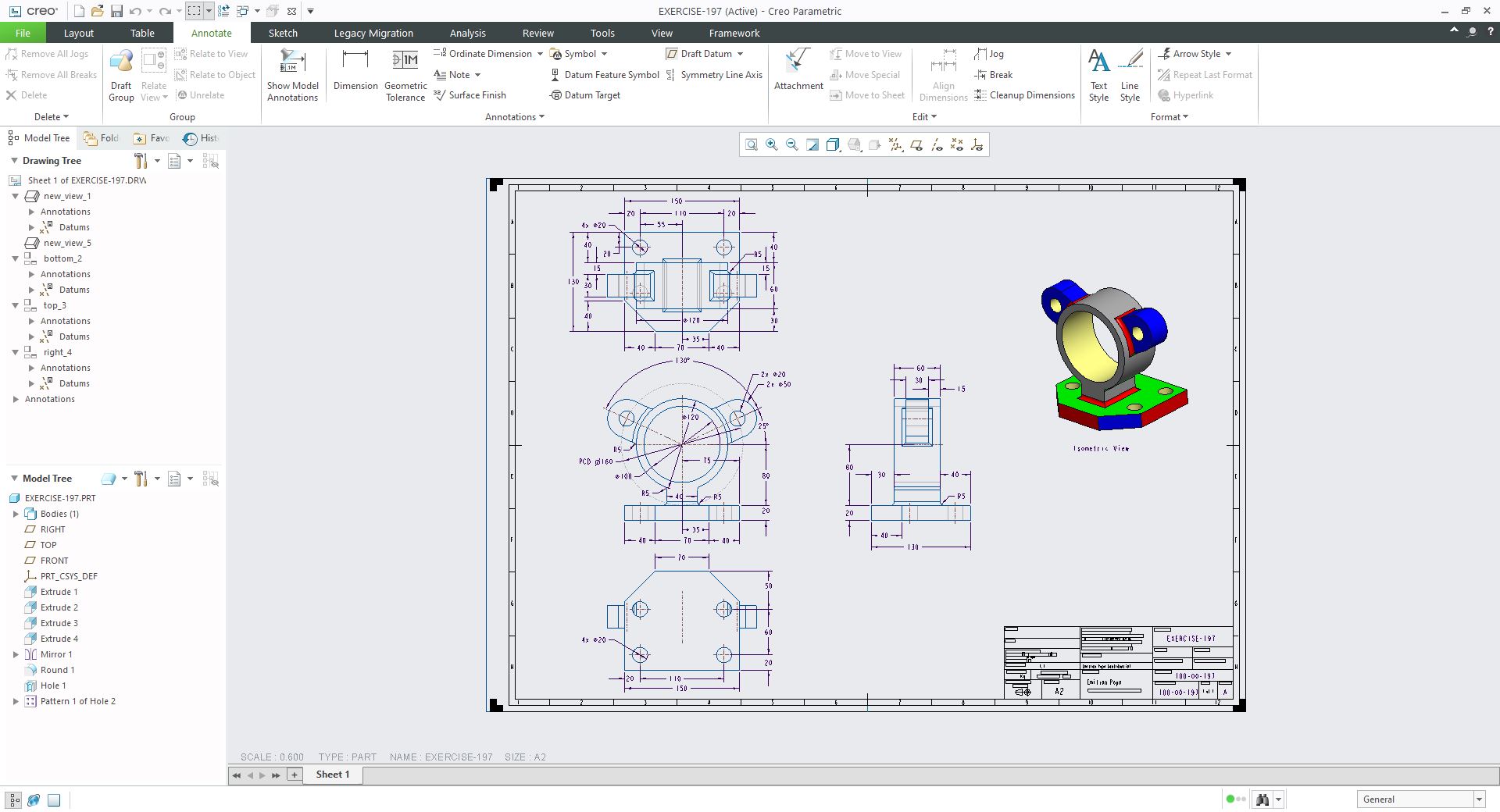Toggle coordinate system display
This screenshot has width=1500, height=812.
click(x=977, y=145)
